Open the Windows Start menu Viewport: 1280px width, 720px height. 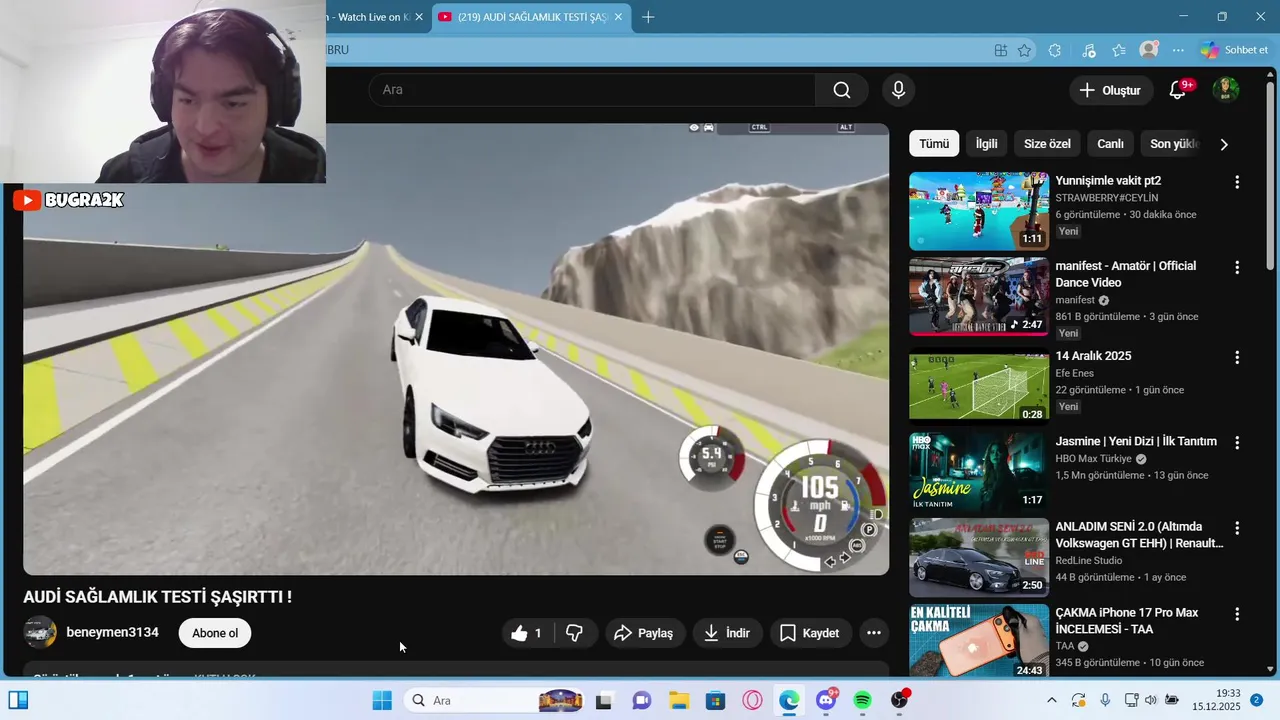click(x=382, y=700)
